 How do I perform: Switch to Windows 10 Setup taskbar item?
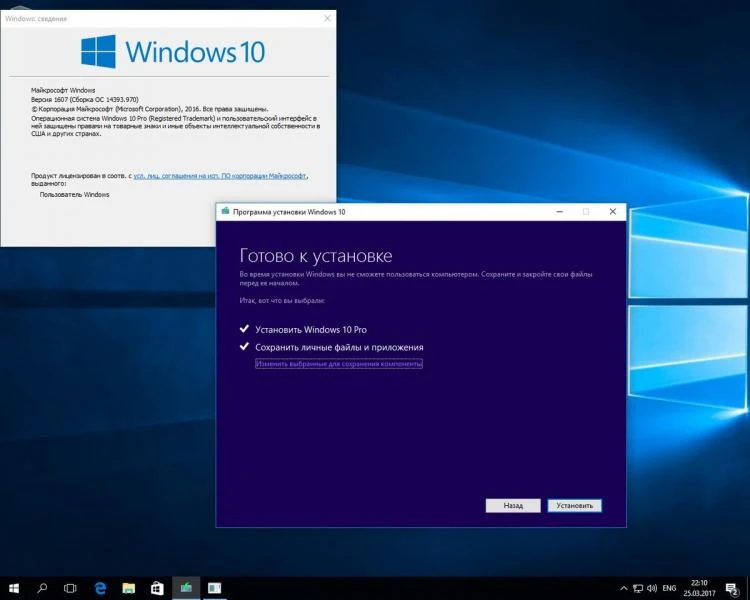186,588
